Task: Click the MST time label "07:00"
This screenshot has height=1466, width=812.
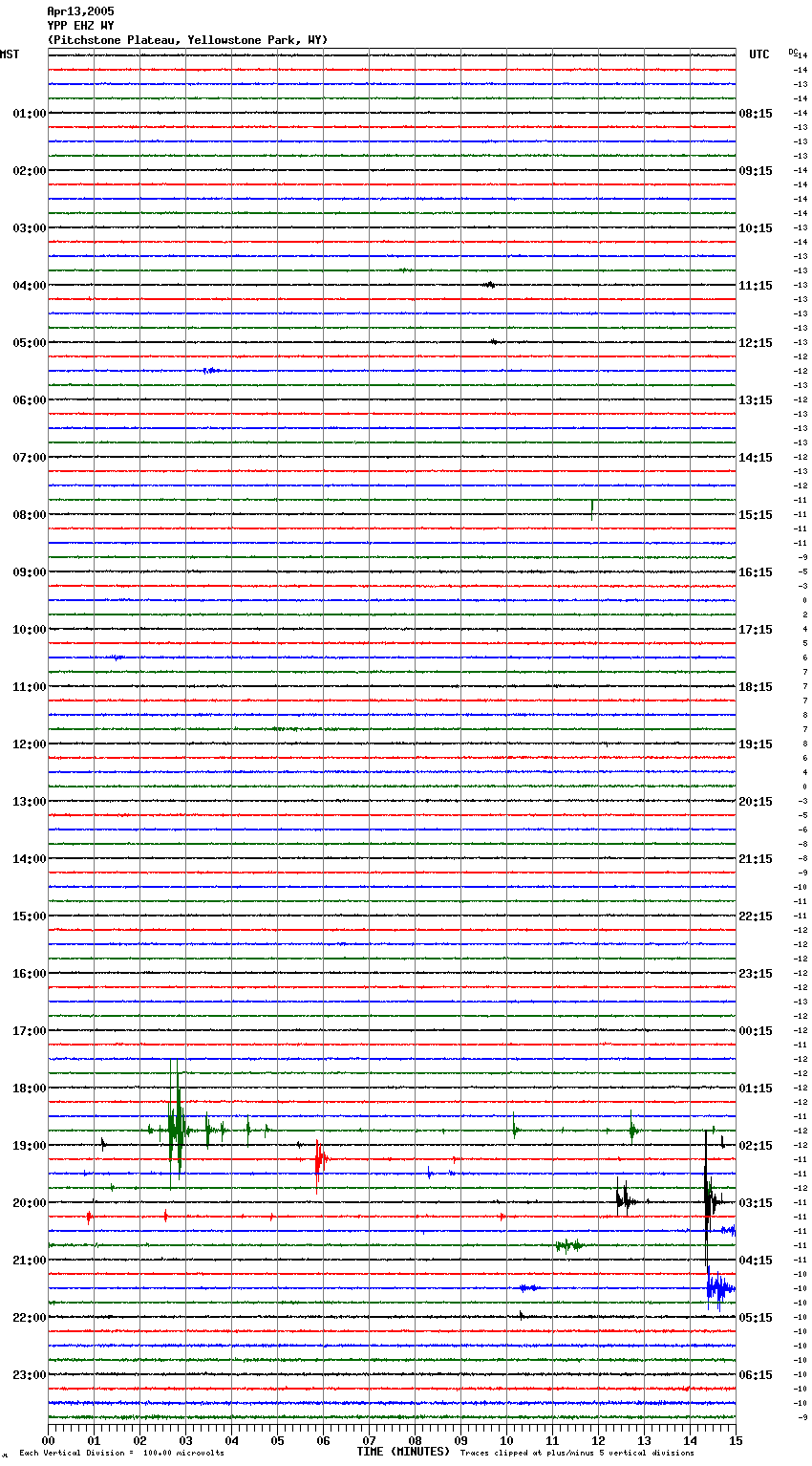Action: tap(30, 458)
